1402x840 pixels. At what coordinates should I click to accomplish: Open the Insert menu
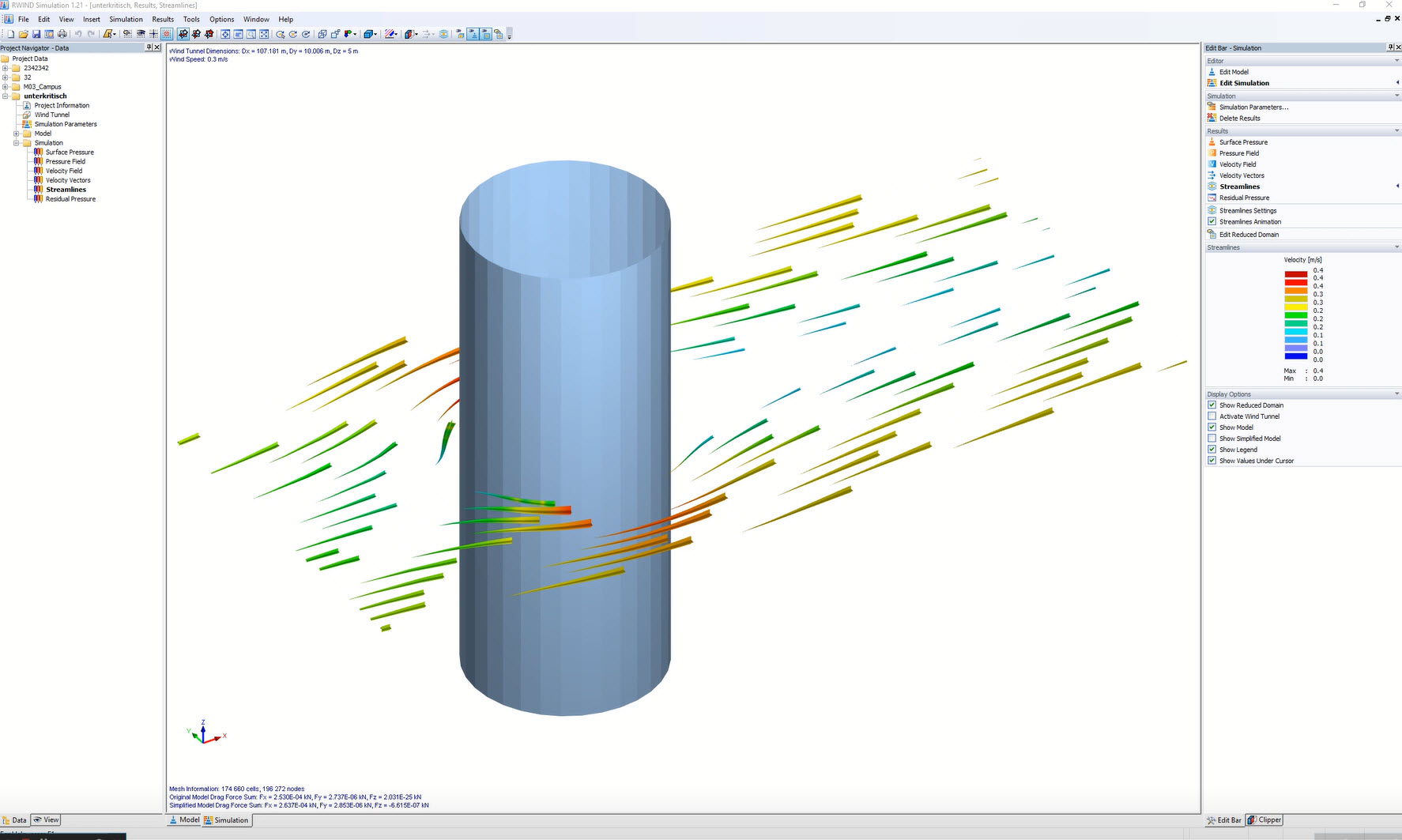click(x=92, y=19)
